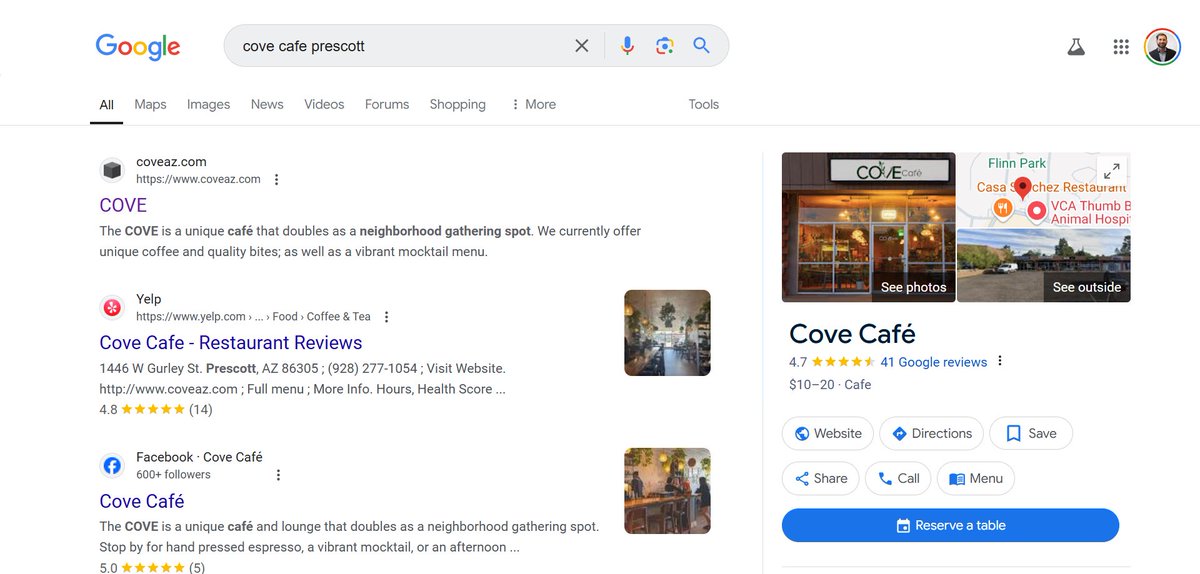Screen dimensions: 1200x574
Task: Switch to the Shopping tab
Action: 458,104
